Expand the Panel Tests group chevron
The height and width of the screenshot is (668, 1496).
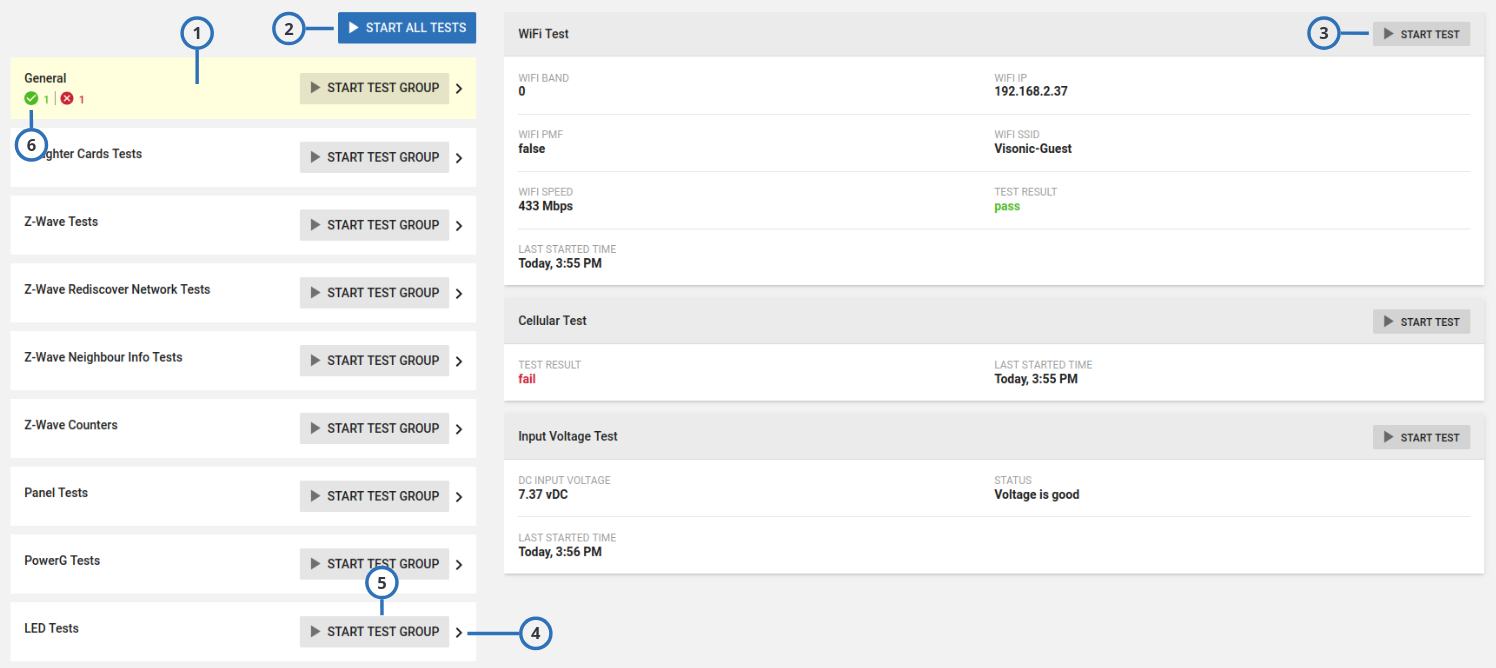coord(459,496)
